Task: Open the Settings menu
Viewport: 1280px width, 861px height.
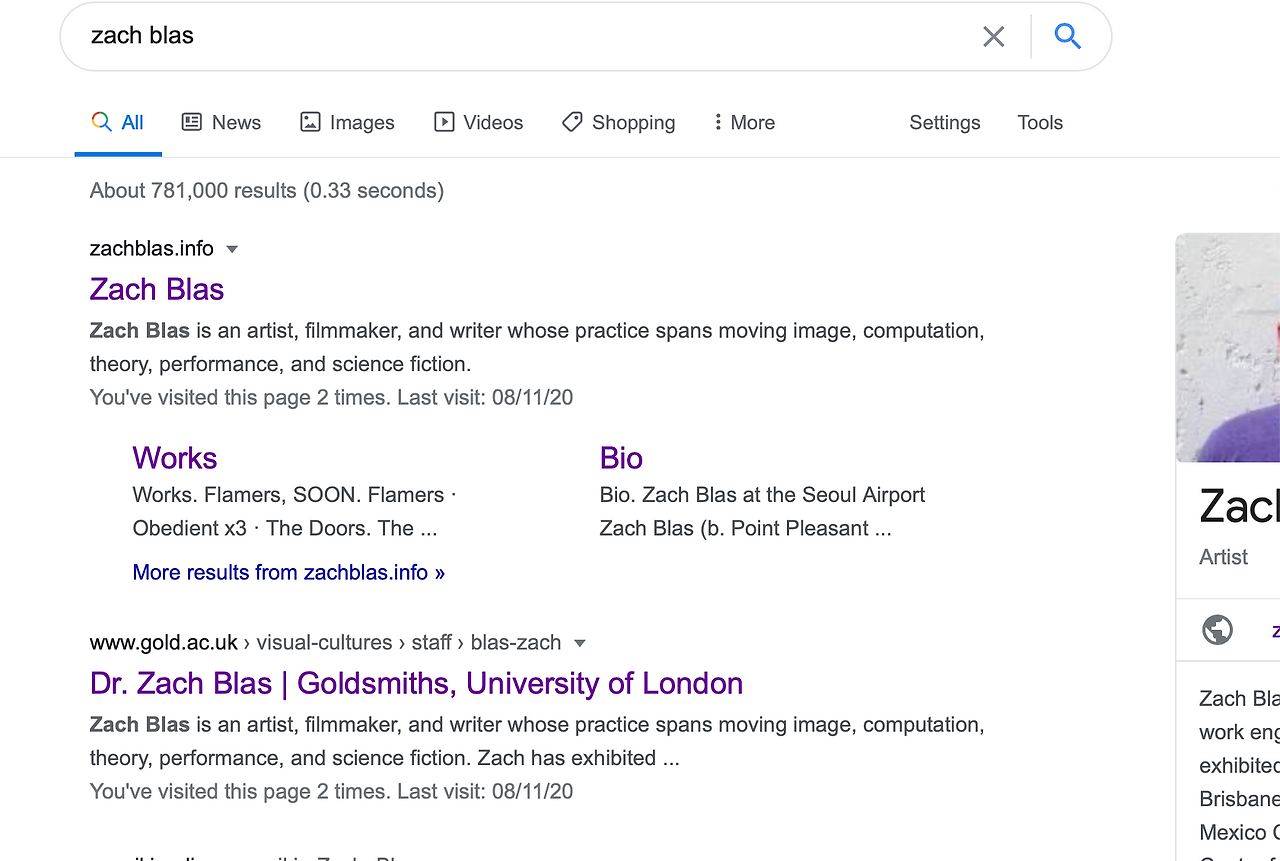Action: pyautogui.click(x=944, y=123)
